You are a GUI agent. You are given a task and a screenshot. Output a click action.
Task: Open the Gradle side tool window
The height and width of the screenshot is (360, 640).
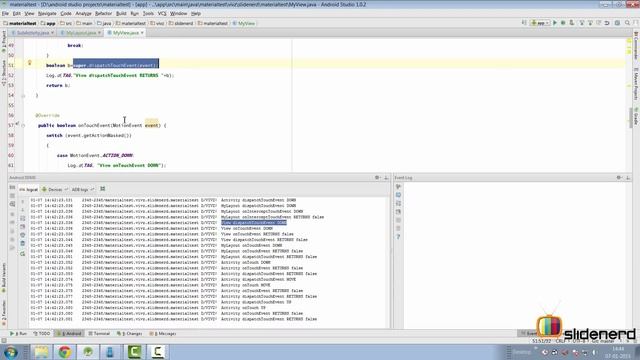click(x=636, y=116)
